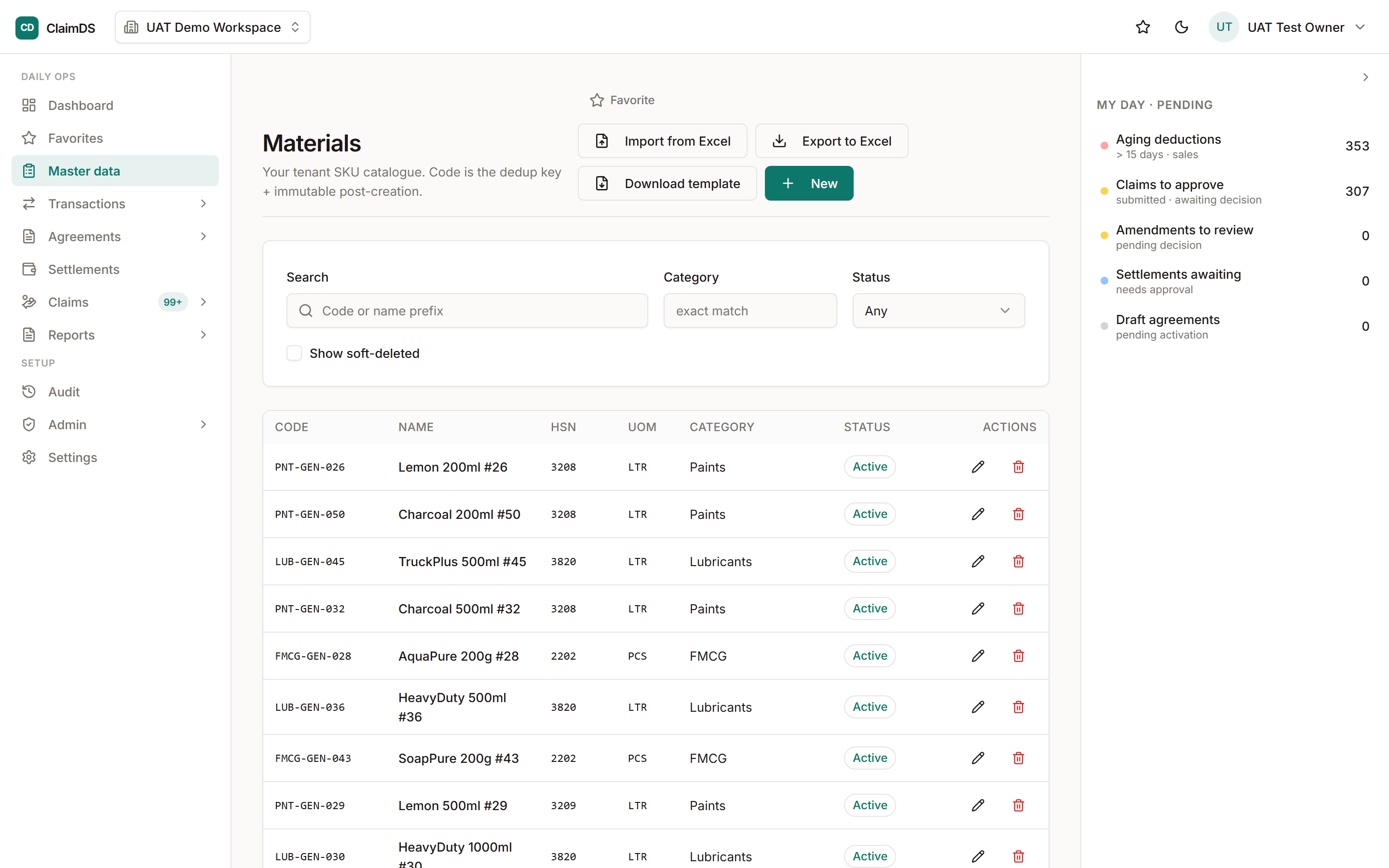Collapse the My Day panel chevron
The image size is (1389, 868).
[1365, 77]
